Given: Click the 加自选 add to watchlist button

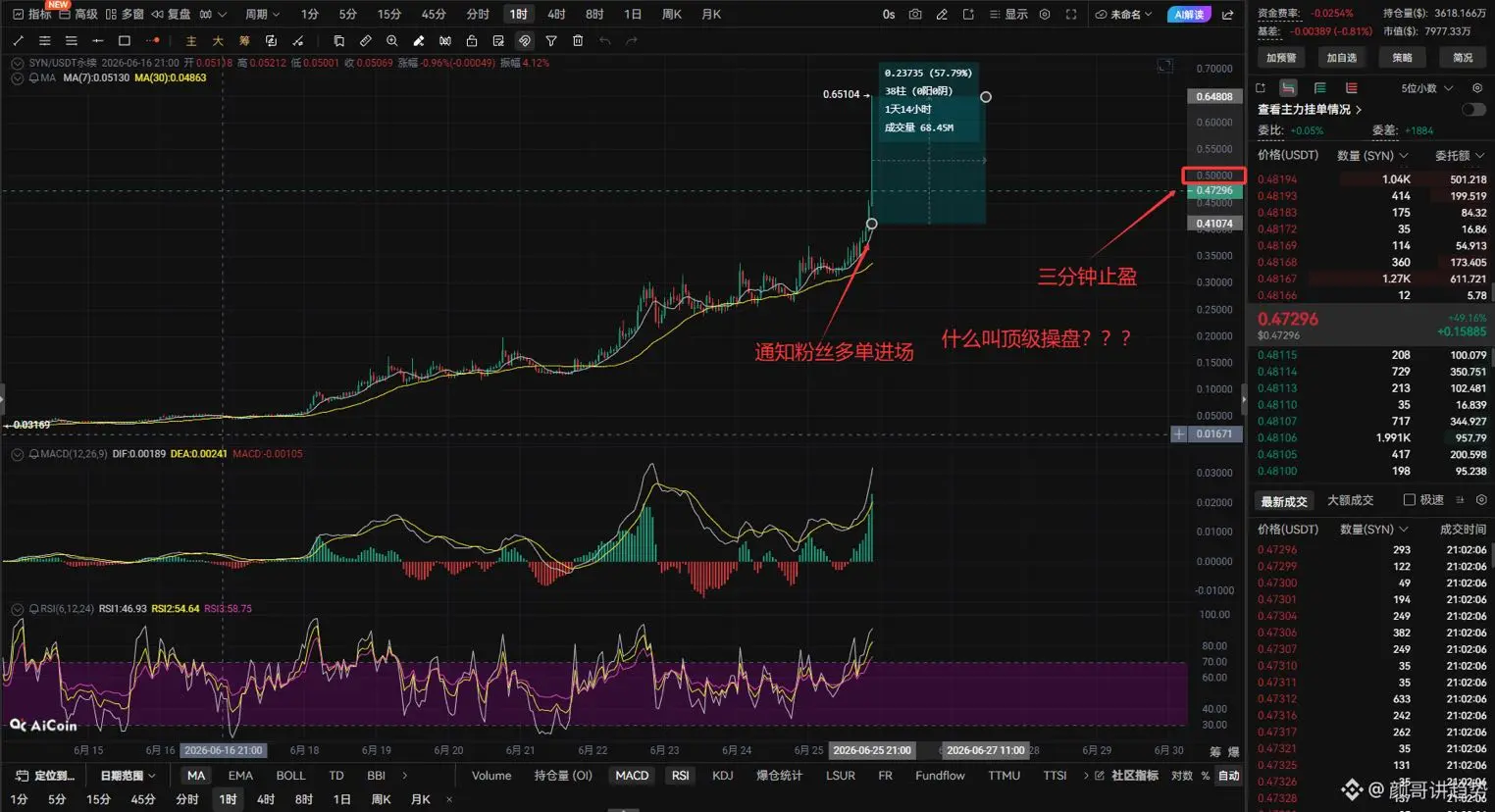Looking at the screenshot, I should pyautogui.click(x=1342, y=58).
